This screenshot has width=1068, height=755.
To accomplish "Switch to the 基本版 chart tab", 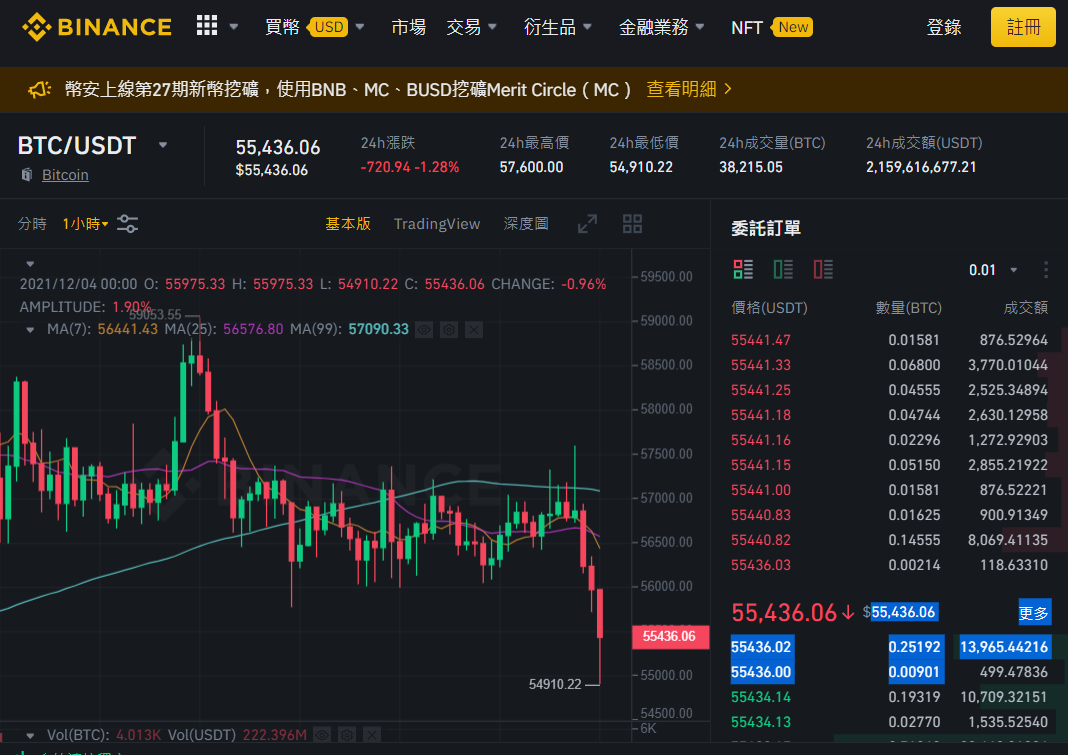I will coord(347,224).
